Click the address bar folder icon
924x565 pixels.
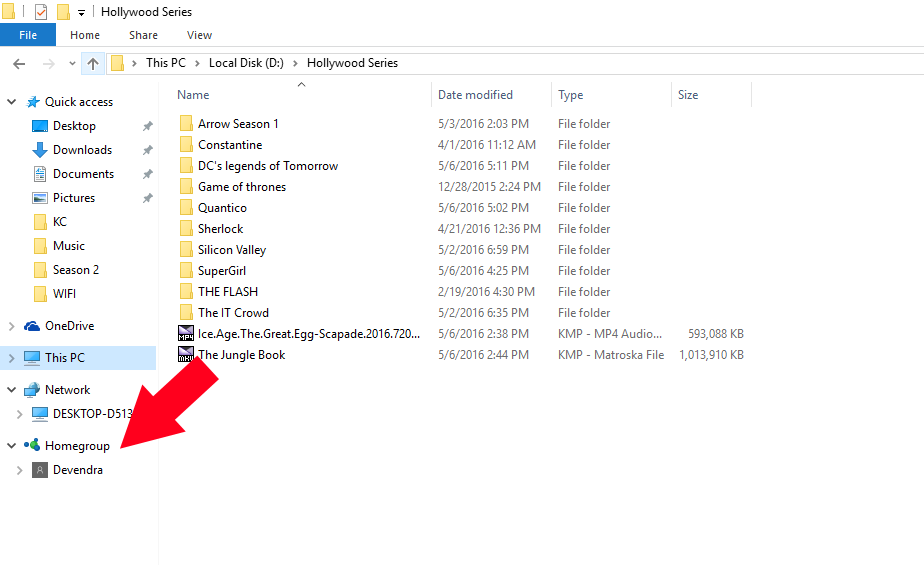point(118,64)
